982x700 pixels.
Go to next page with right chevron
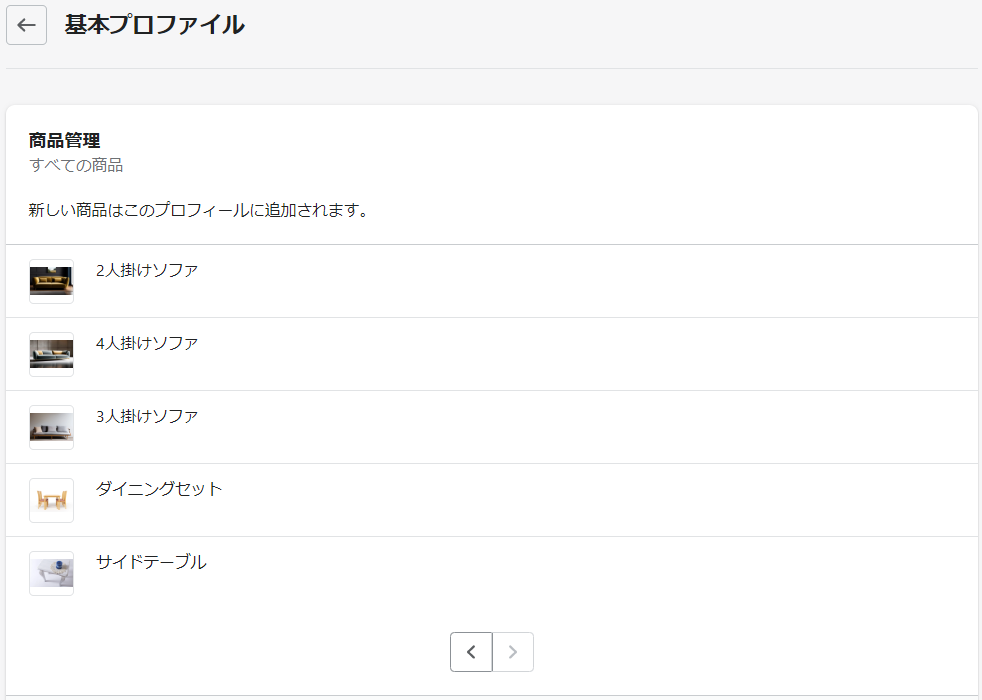point(513,652)
